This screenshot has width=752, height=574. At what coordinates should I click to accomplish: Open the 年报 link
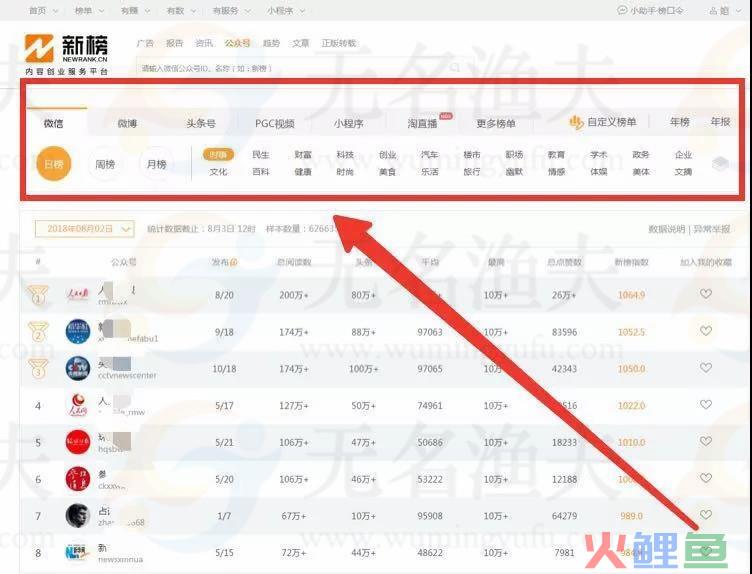tap(720, 122)
